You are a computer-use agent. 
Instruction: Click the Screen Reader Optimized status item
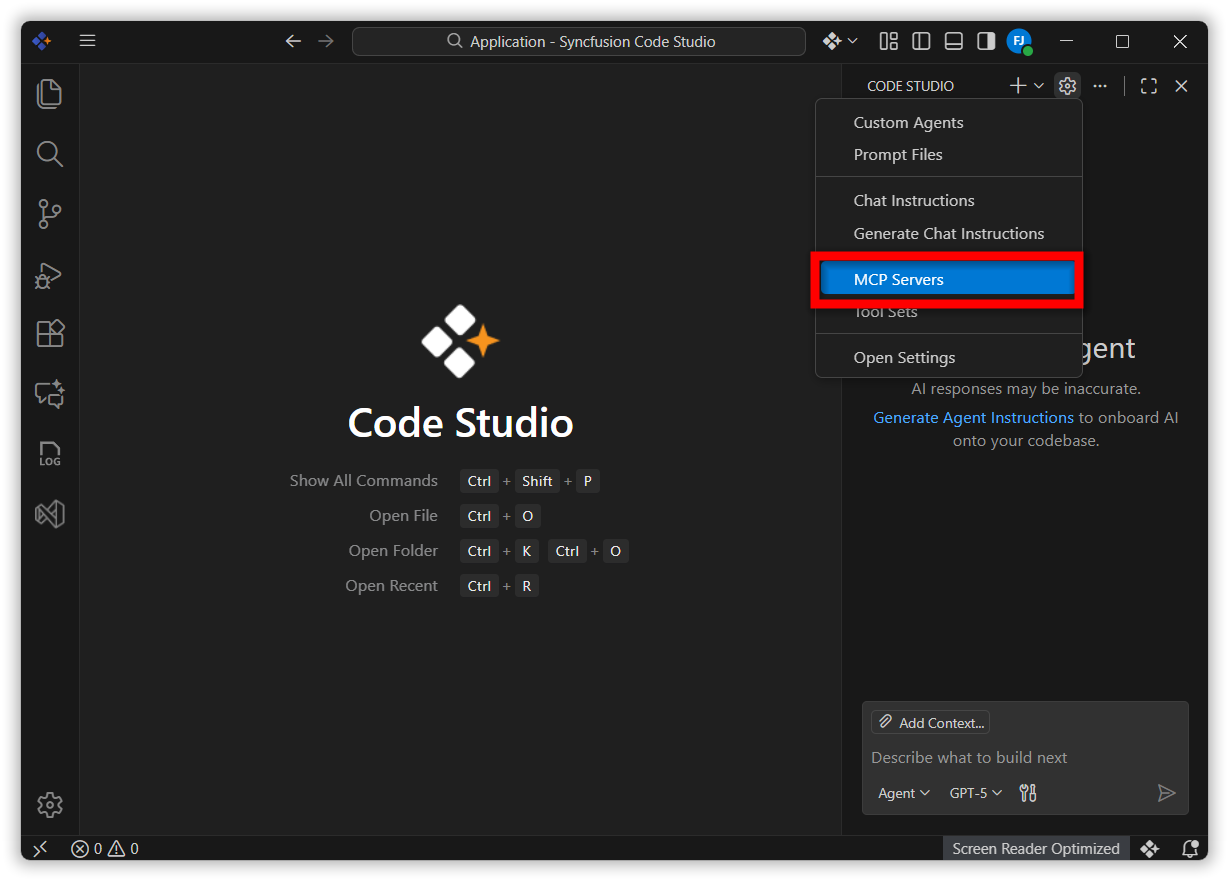point(1035,849)
